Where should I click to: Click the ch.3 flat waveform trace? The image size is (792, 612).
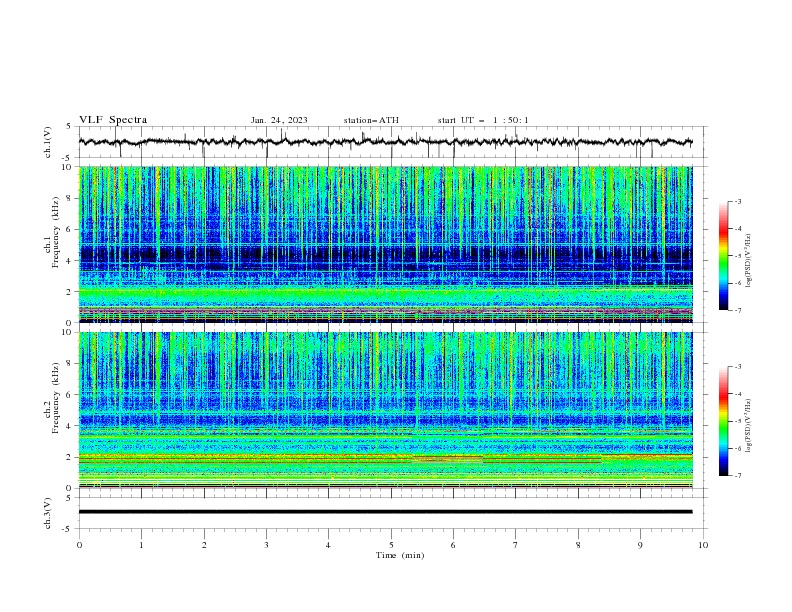(386, 512)
